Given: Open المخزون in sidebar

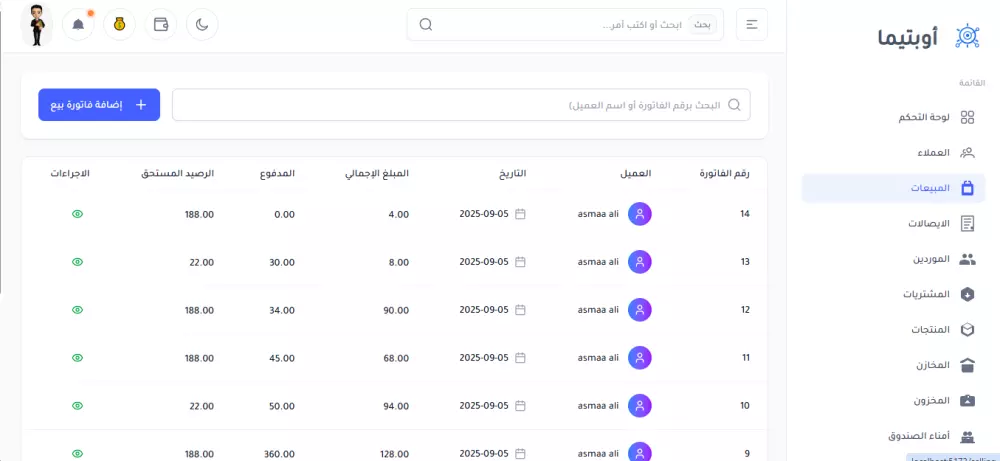Looking at the screenshot, I should click(x=893, y=400).
